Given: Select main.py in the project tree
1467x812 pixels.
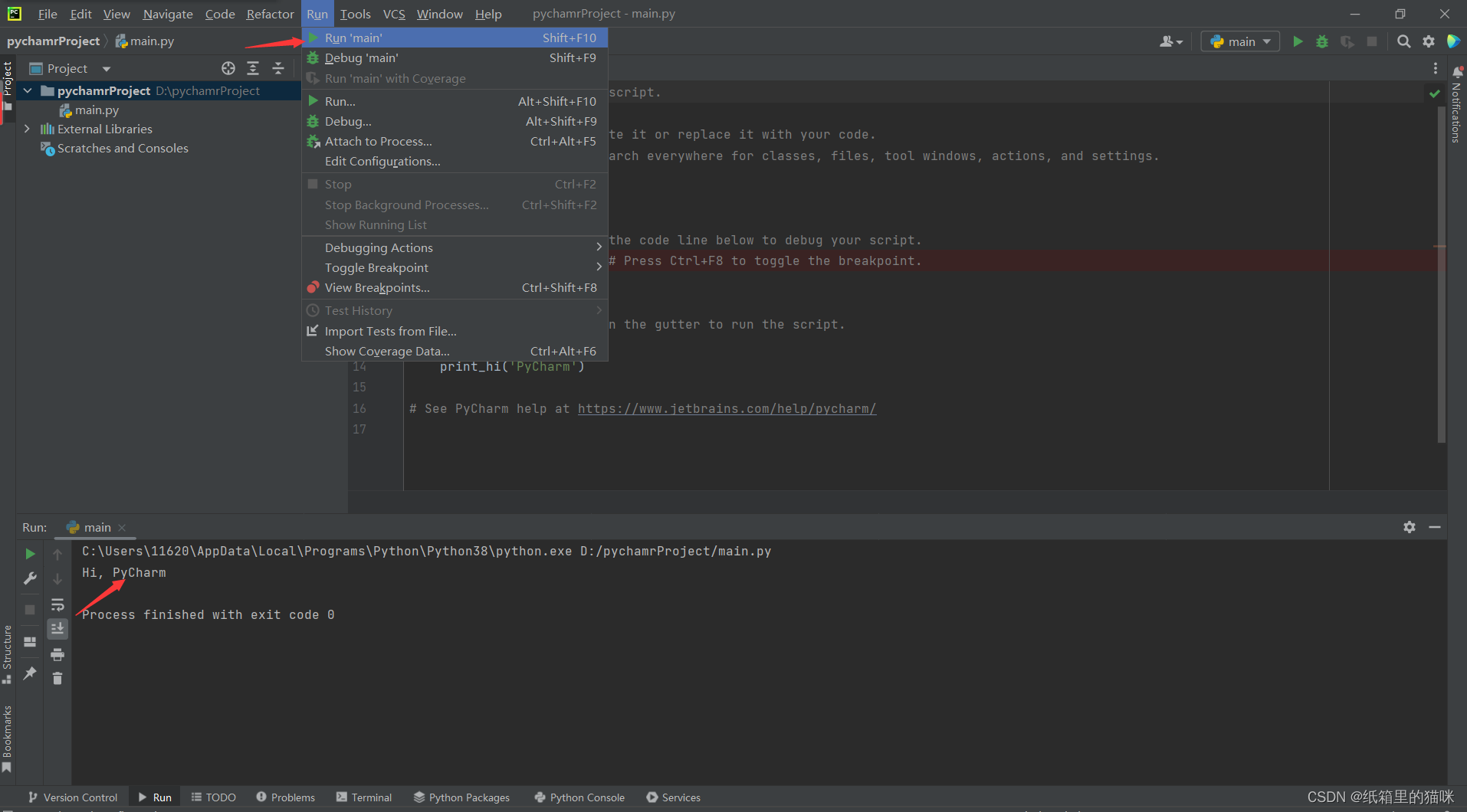Looking at the screenshot, I should pyautogui.click(x=97, y=110).
